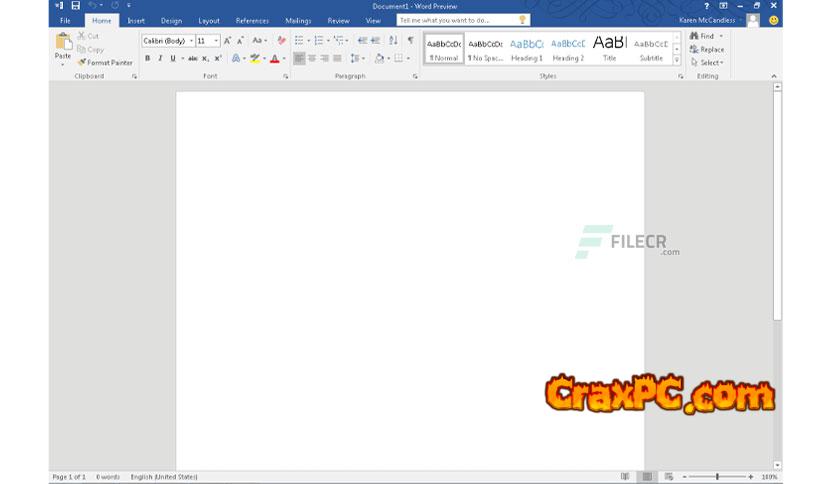The image size is (836, 484).
Task: Toggle Italic formatting
Action: (160, 58)
